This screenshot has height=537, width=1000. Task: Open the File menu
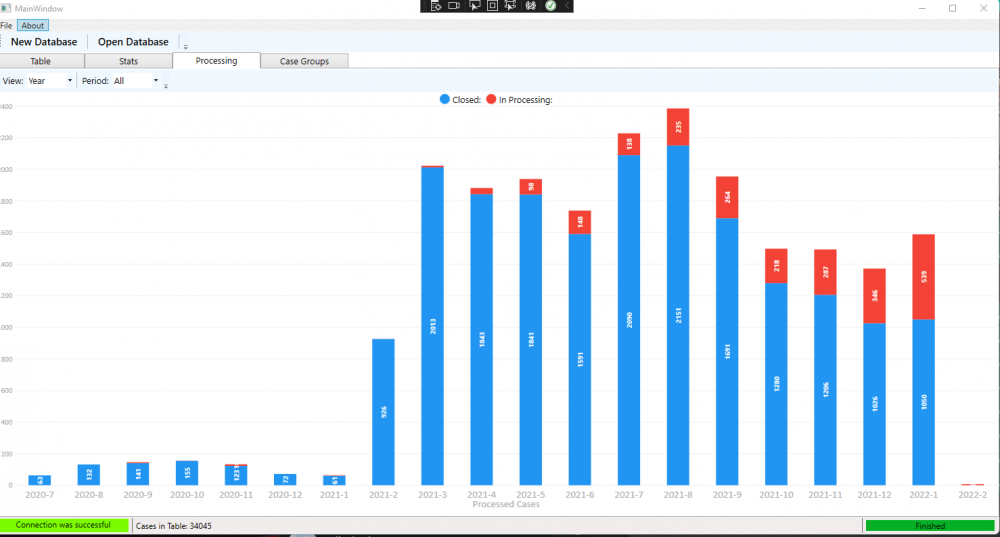[6, 26]
